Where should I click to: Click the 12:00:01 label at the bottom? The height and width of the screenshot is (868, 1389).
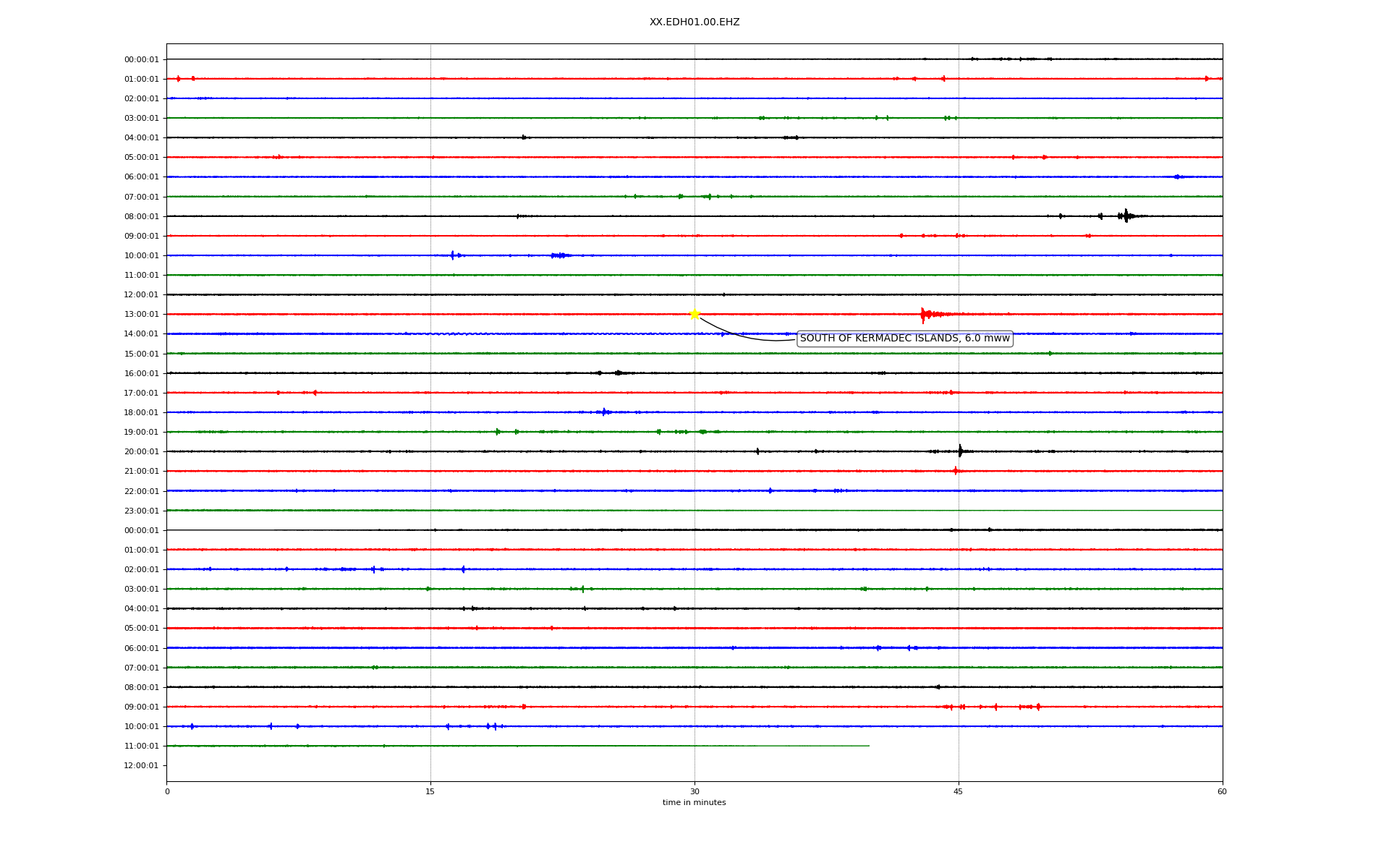coord(141,765)
